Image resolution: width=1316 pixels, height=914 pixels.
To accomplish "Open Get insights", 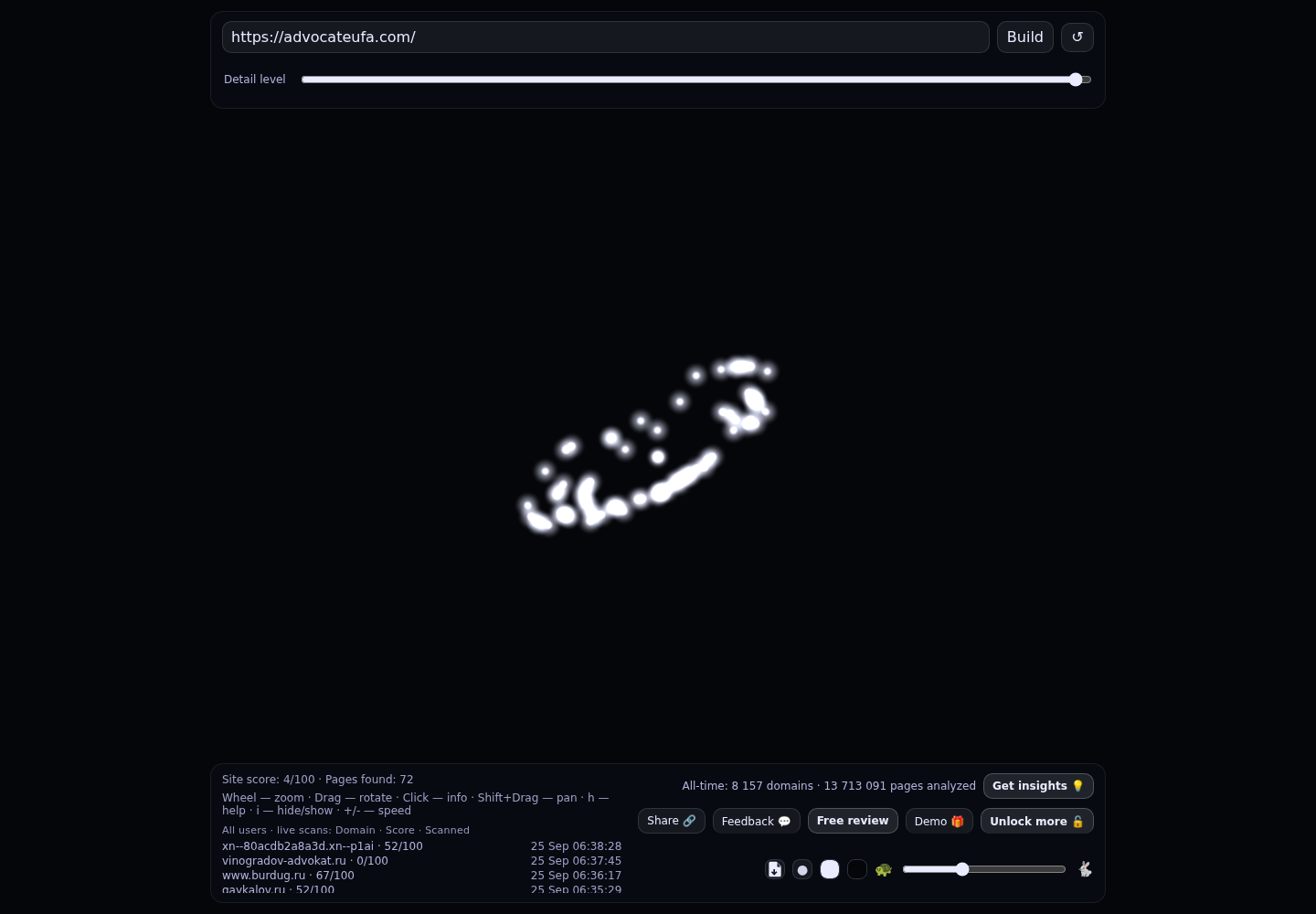I will [1038, 786].
